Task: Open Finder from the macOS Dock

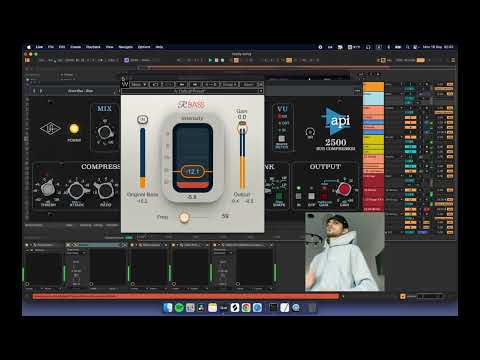Action: tap(168, 308)
